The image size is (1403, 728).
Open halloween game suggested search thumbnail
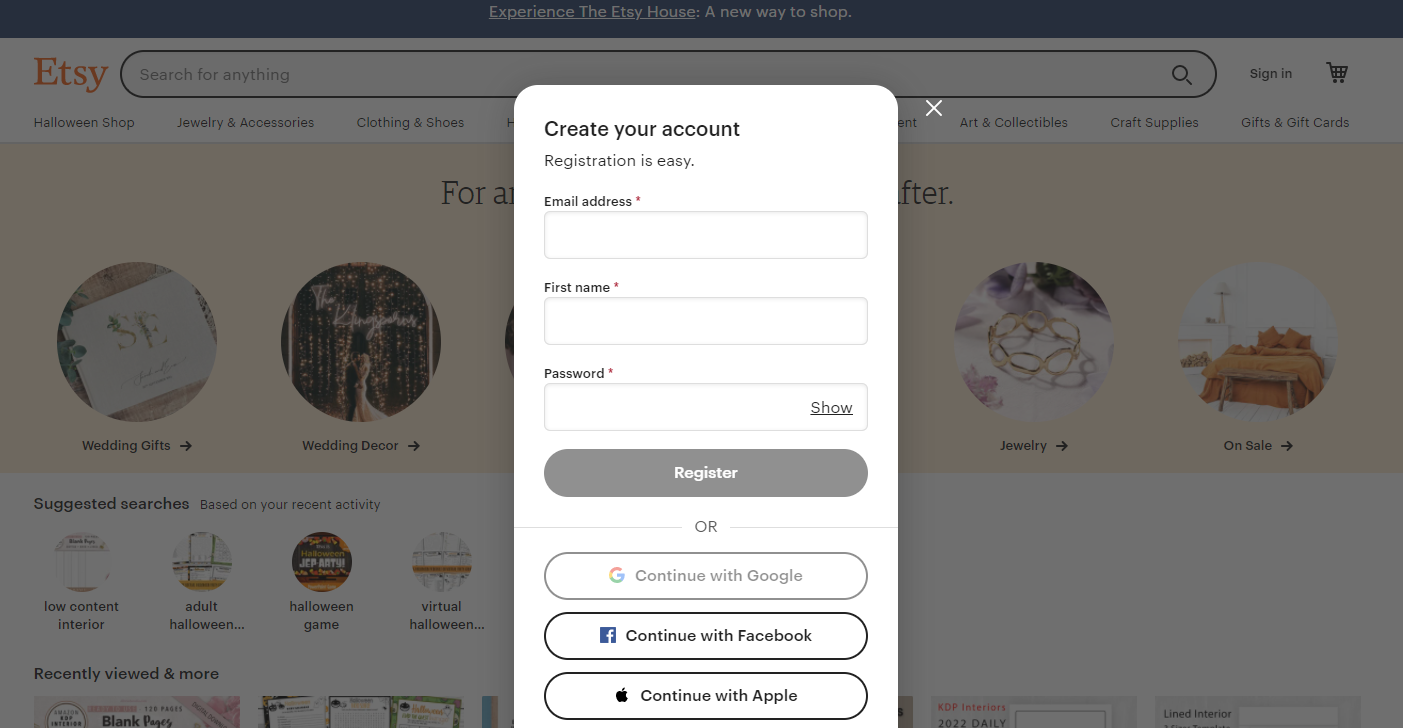click(322, 562)
